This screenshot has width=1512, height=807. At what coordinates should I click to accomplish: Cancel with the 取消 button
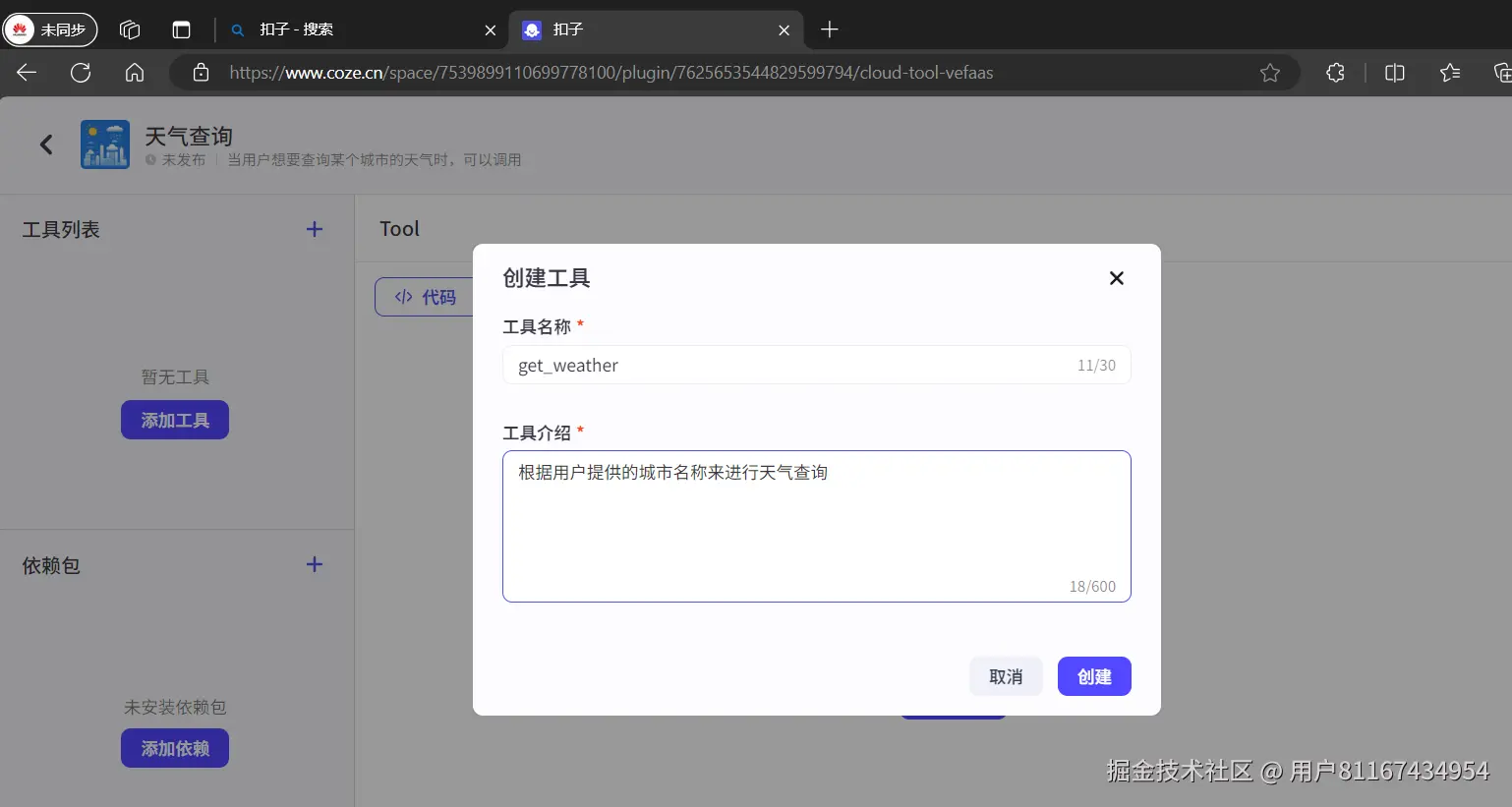(x=1006, y=676)
